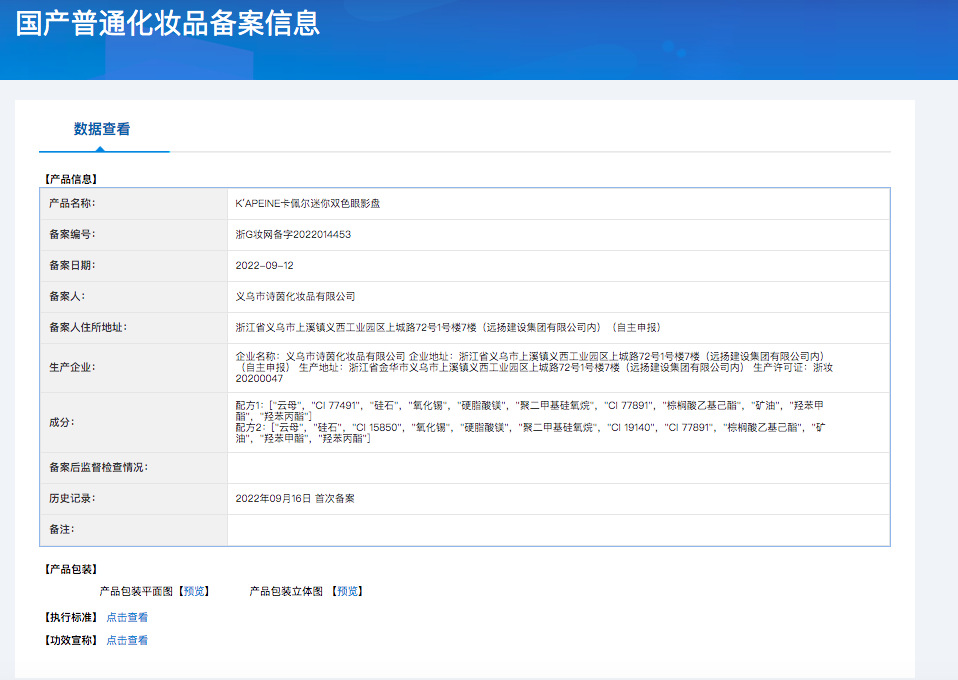The width and height of the screenshot is (958, 680).
Task: Click the 成分 row label
Action: pyautogui.click(x=62, y=422)
